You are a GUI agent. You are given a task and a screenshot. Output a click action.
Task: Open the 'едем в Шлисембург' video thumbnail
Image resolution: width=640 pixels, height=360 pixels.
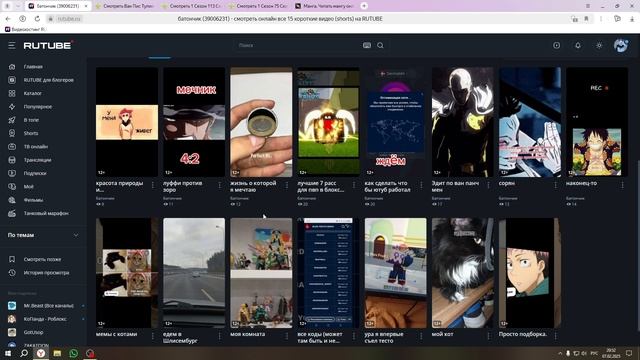(x=194, y=273)
